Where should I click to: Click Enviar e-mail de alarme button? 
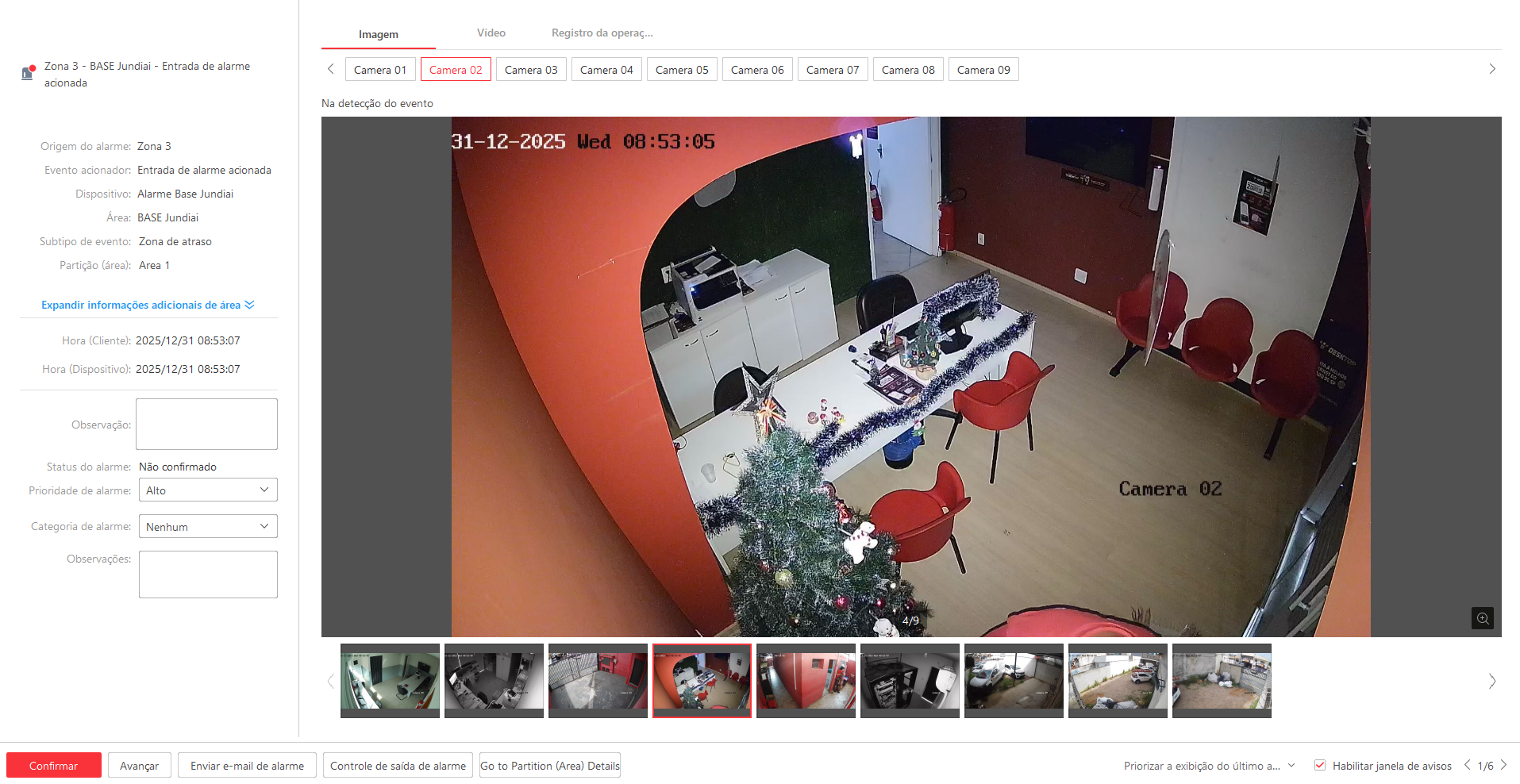[247, 766]
